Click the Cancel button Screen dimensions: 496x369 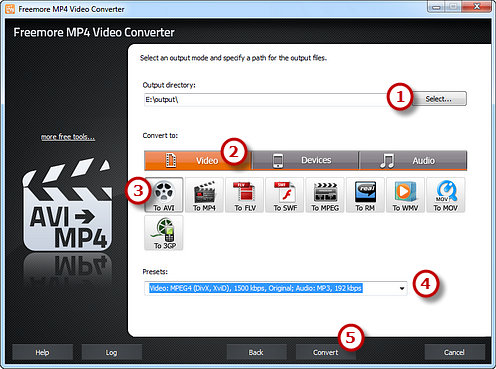pyautogui.click(x=454, y=352)
